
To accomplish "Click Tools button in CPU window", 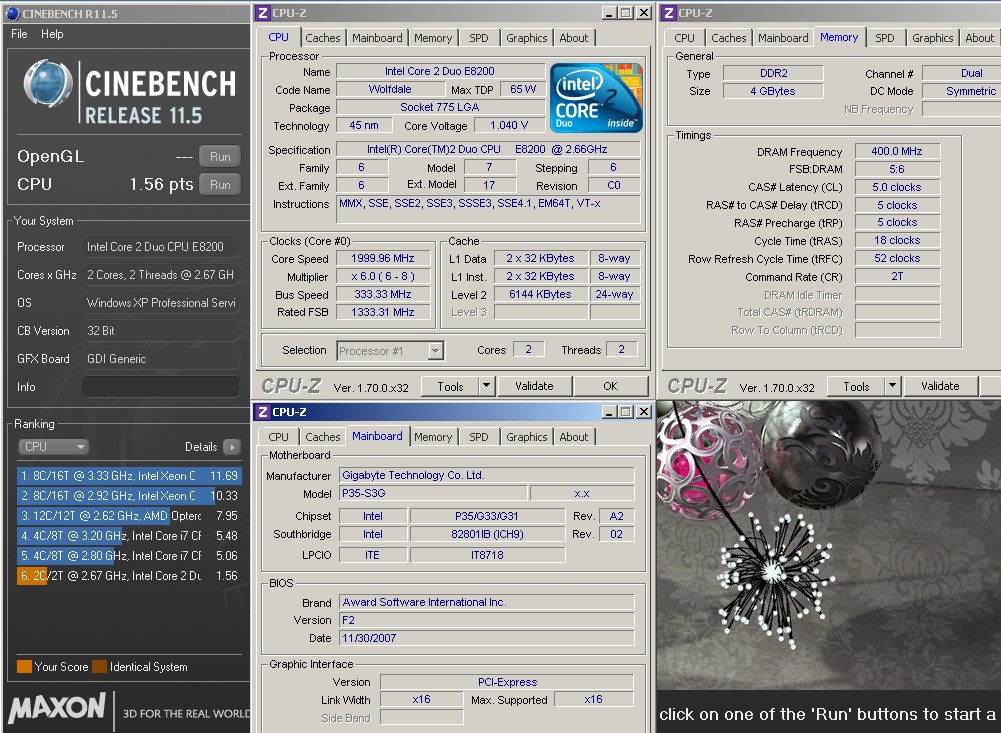I will [450, 386].
